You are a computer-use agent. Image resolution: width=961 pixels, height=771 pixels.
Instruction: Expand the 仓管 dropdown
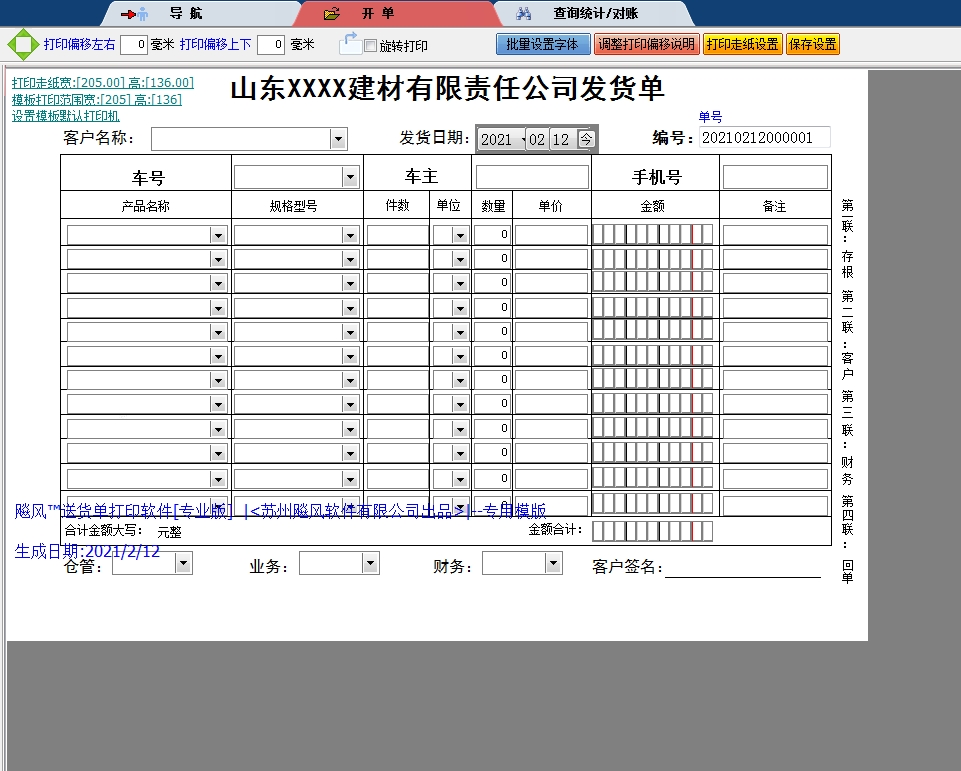pyautogui.click(x=182, y=563)
